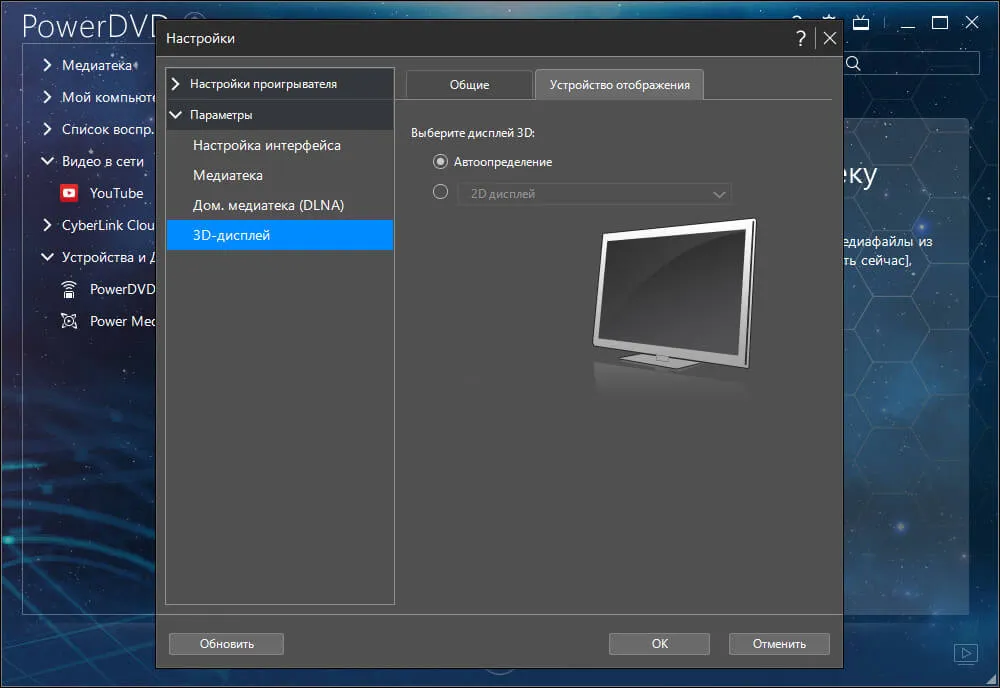Click the Отменить button
This screenshot has height=688, width=1000.
click(779, 644)
